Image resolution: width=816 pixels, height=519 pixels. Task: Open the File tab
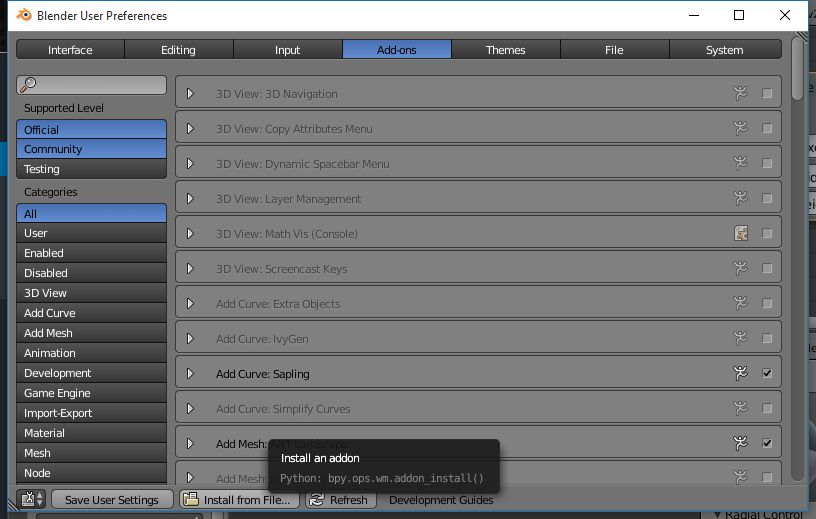pos(614,49)
